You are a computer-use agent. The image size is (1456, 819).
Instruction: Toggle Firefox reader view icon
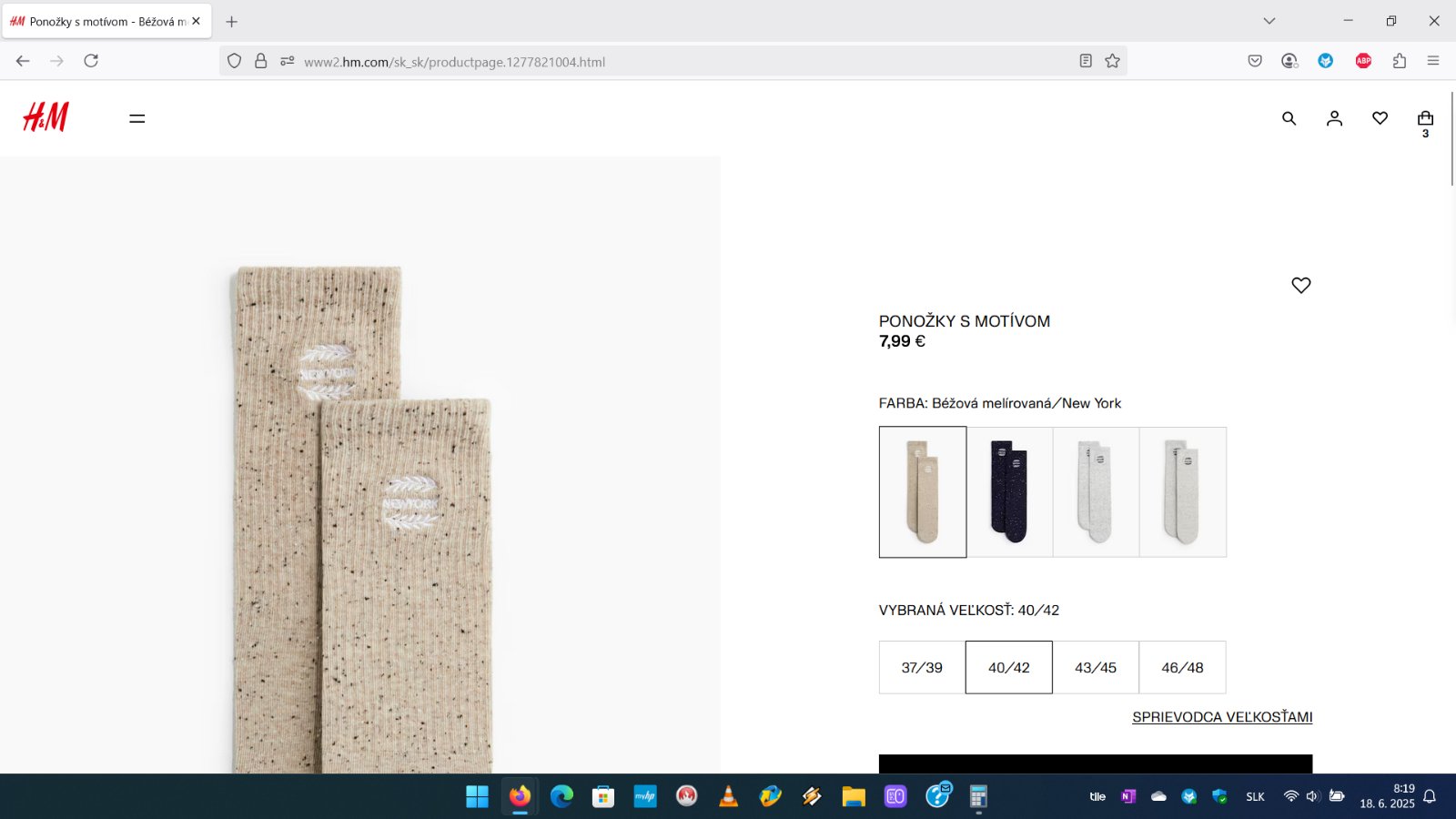pos(1086,61)
